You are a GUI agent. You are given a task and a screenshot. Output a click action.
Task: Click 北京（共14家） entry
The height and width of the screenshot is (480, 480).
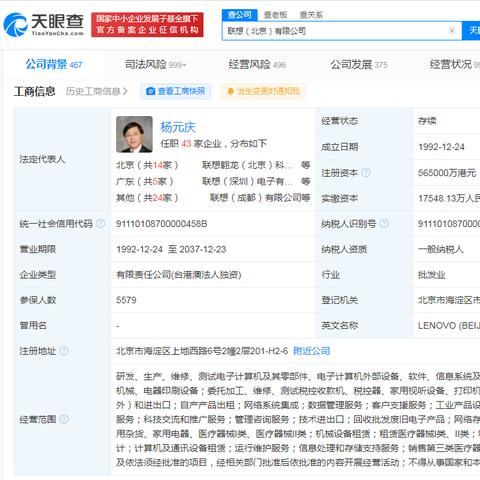click(147, 165)
